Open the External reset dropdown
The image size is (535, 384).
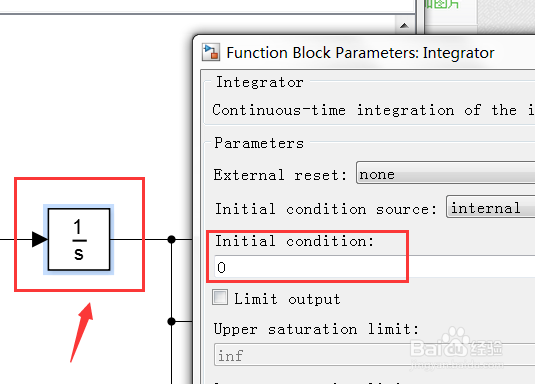click(x=445, y=173)
